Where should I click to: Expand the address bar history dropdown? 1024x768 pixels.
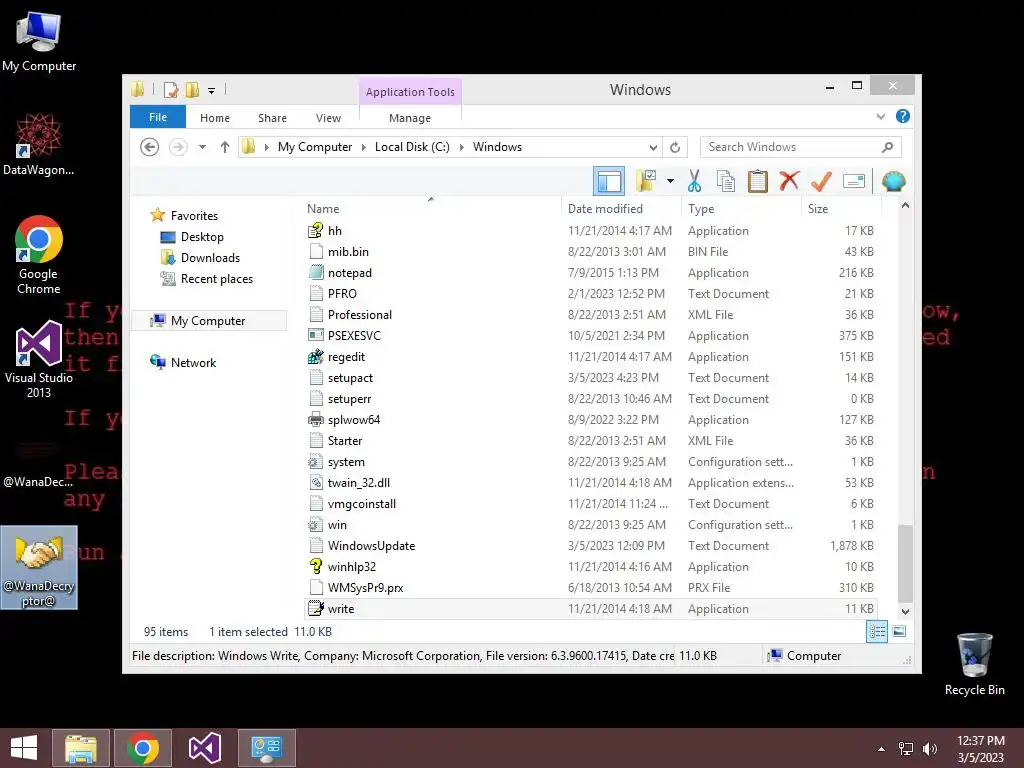pos(653,147)
